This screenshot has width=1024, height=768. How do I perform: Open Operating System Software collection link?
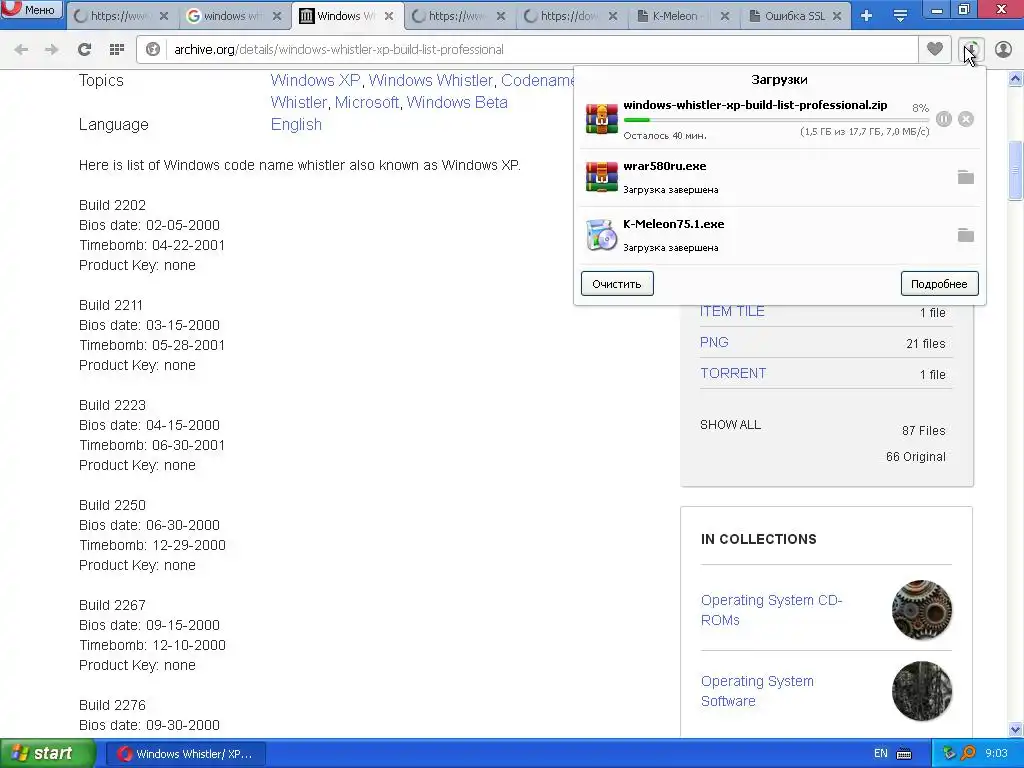(x=757, y=691)
